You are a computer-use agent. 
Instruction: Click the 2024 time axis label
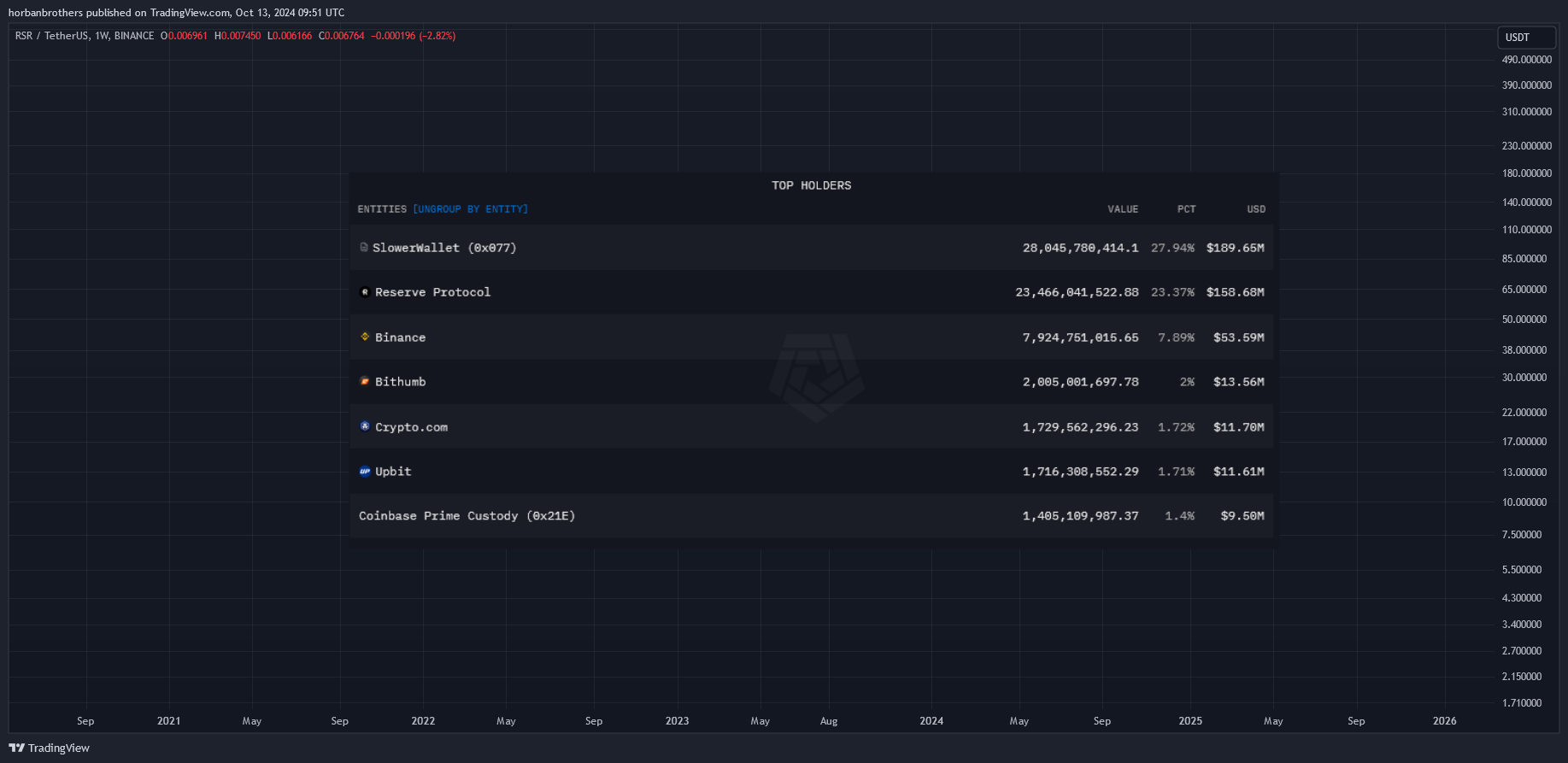pos(931,721)
